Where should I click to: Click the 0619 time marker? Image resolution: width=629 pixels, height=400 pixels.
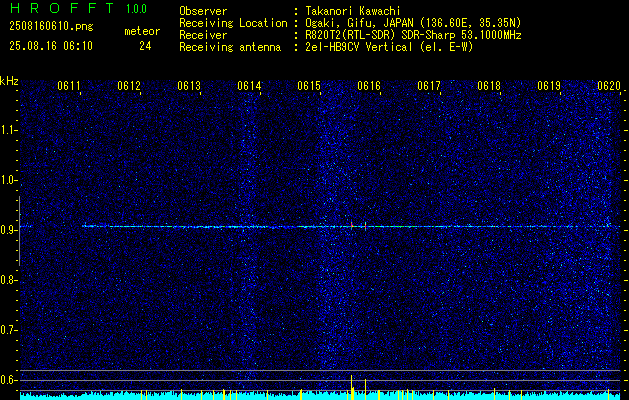(549, 86)
